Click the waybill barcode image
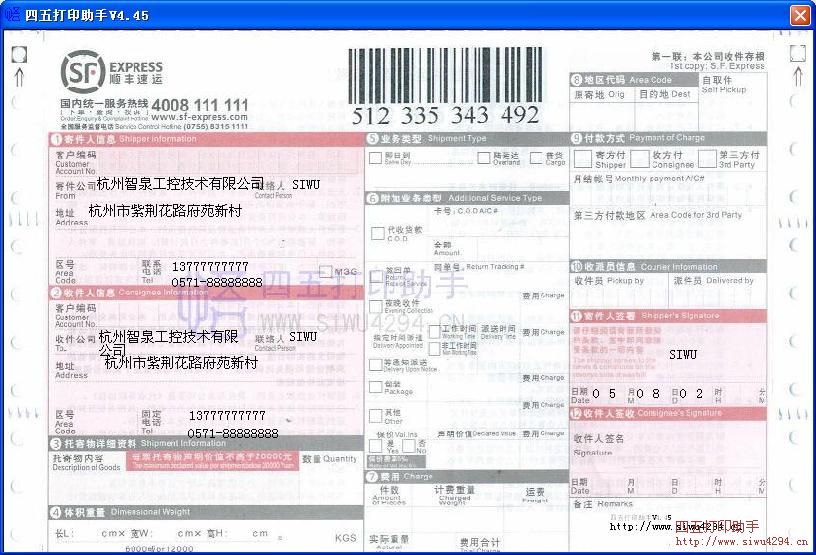 point(445,76)
